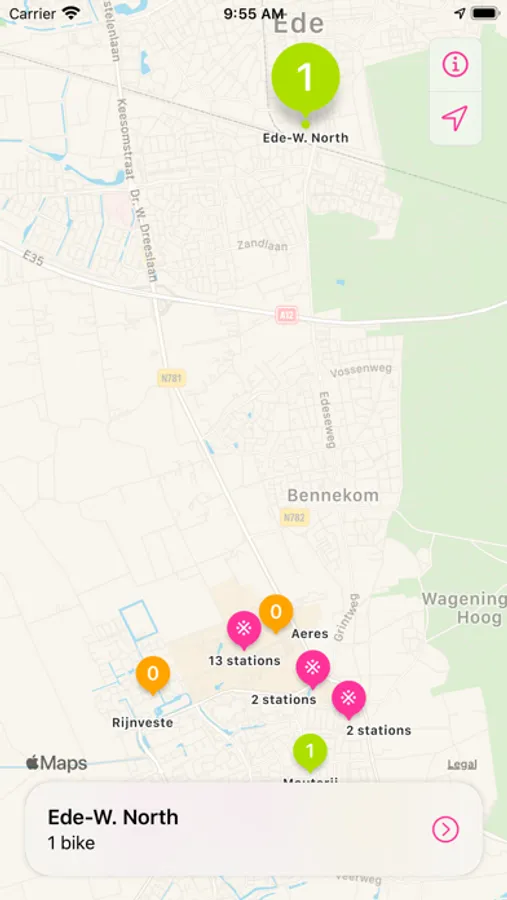
Task: Tap the Wi-Fi icon in status bar
Action: coord(71,13)
